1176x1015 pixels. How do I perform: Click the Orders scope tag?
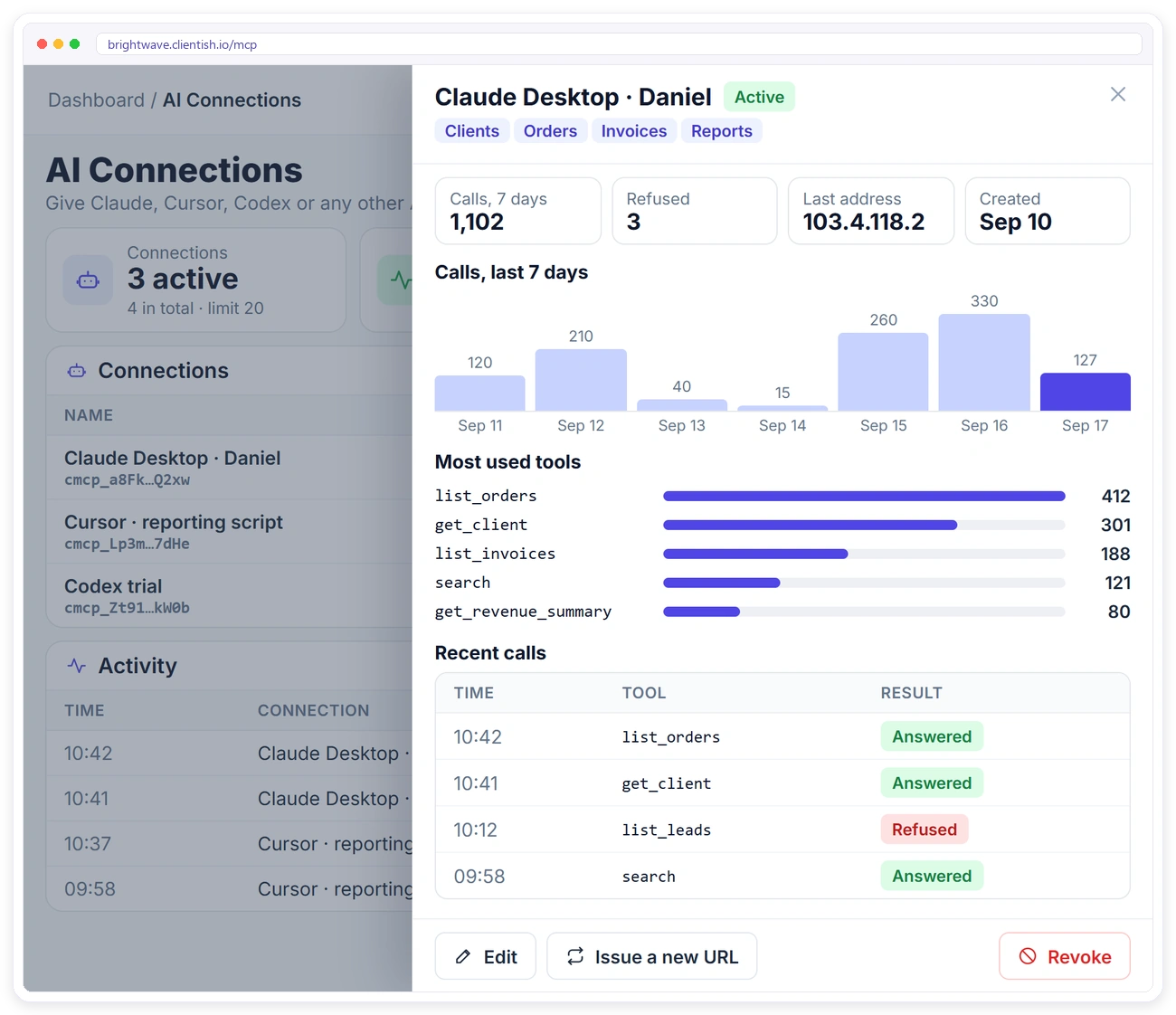[550, 131]
